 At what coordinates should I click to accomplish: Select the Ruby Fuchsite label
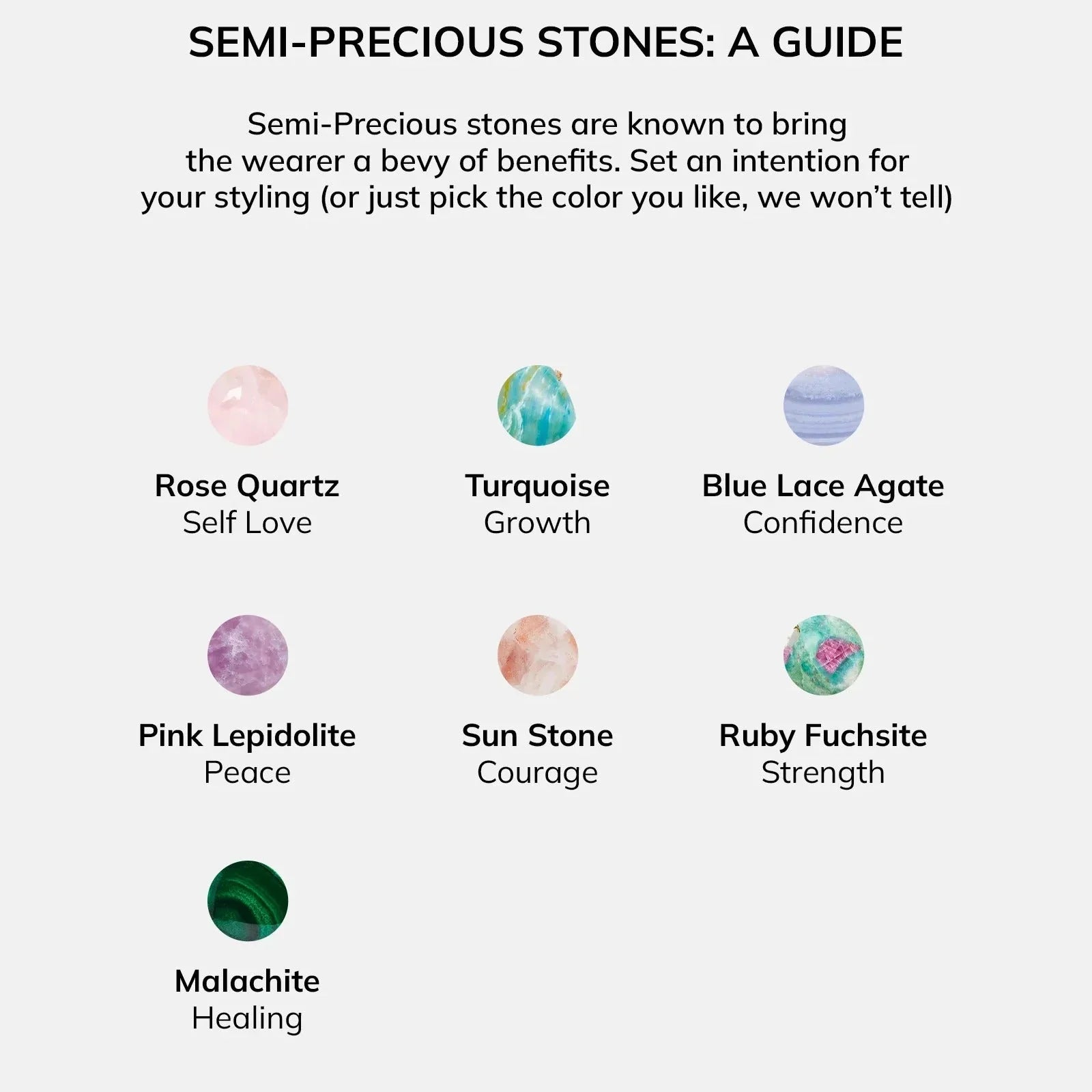point(823,736)
